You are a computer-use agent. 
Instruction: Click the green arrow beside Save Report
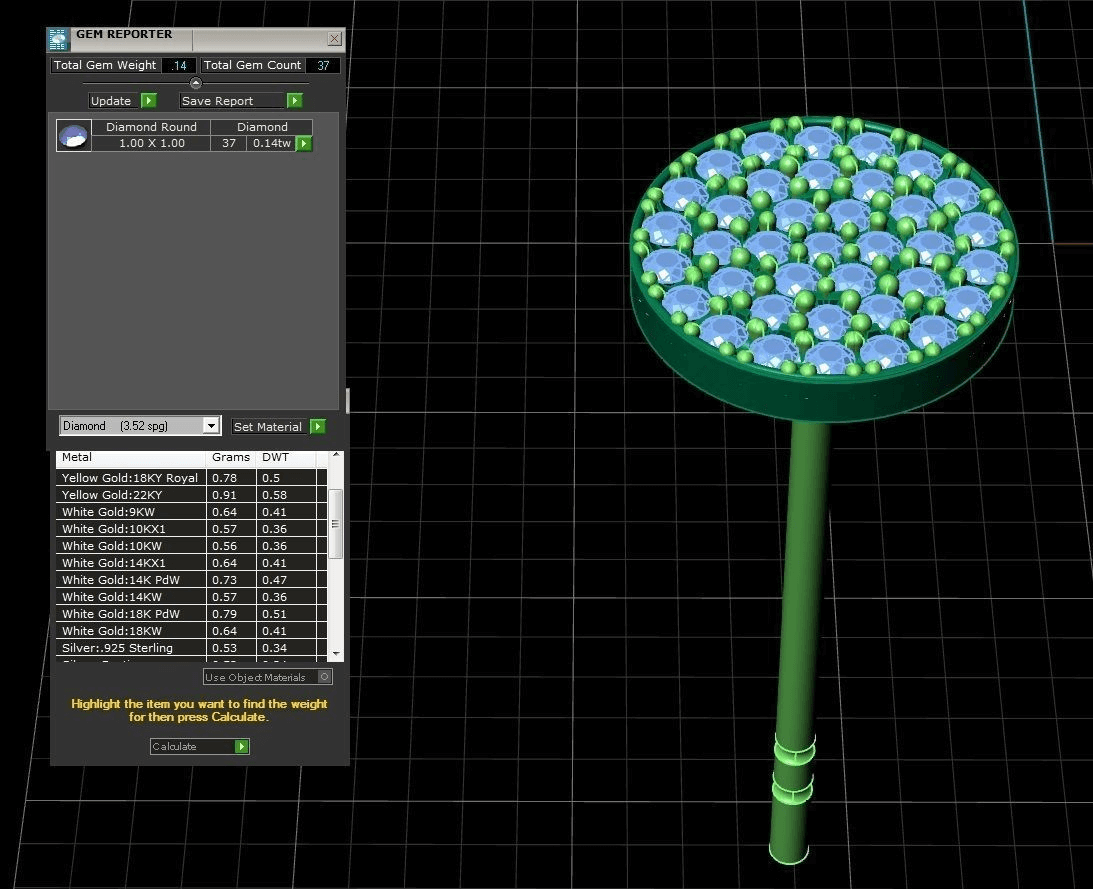(x=294, y=101)
